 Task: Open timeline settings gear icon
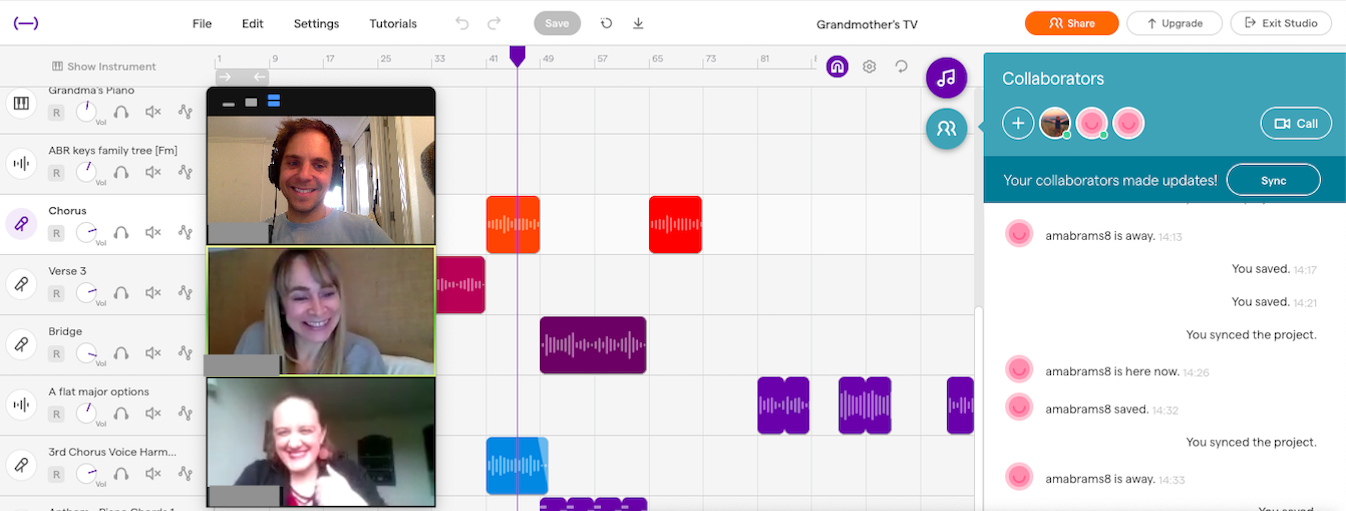point(869,66)
